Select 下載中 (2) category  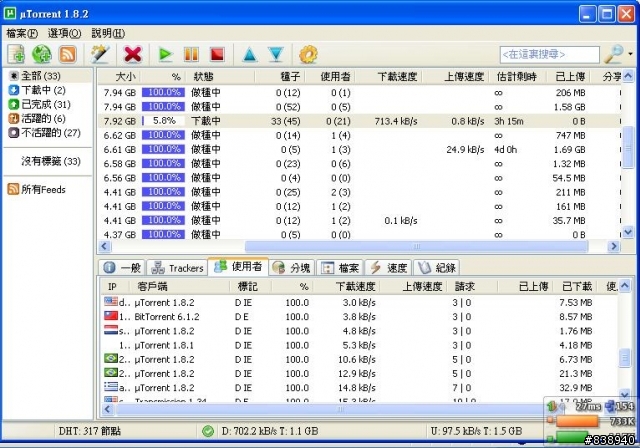(x=43, y=90)
